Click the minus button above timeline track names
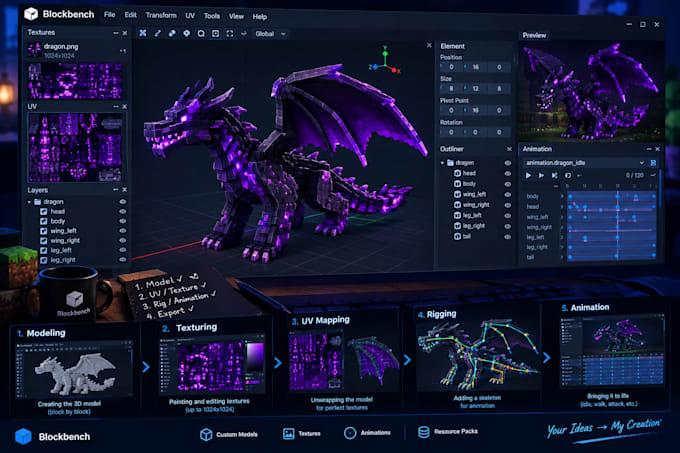The image size is (680, 453). 556,186
